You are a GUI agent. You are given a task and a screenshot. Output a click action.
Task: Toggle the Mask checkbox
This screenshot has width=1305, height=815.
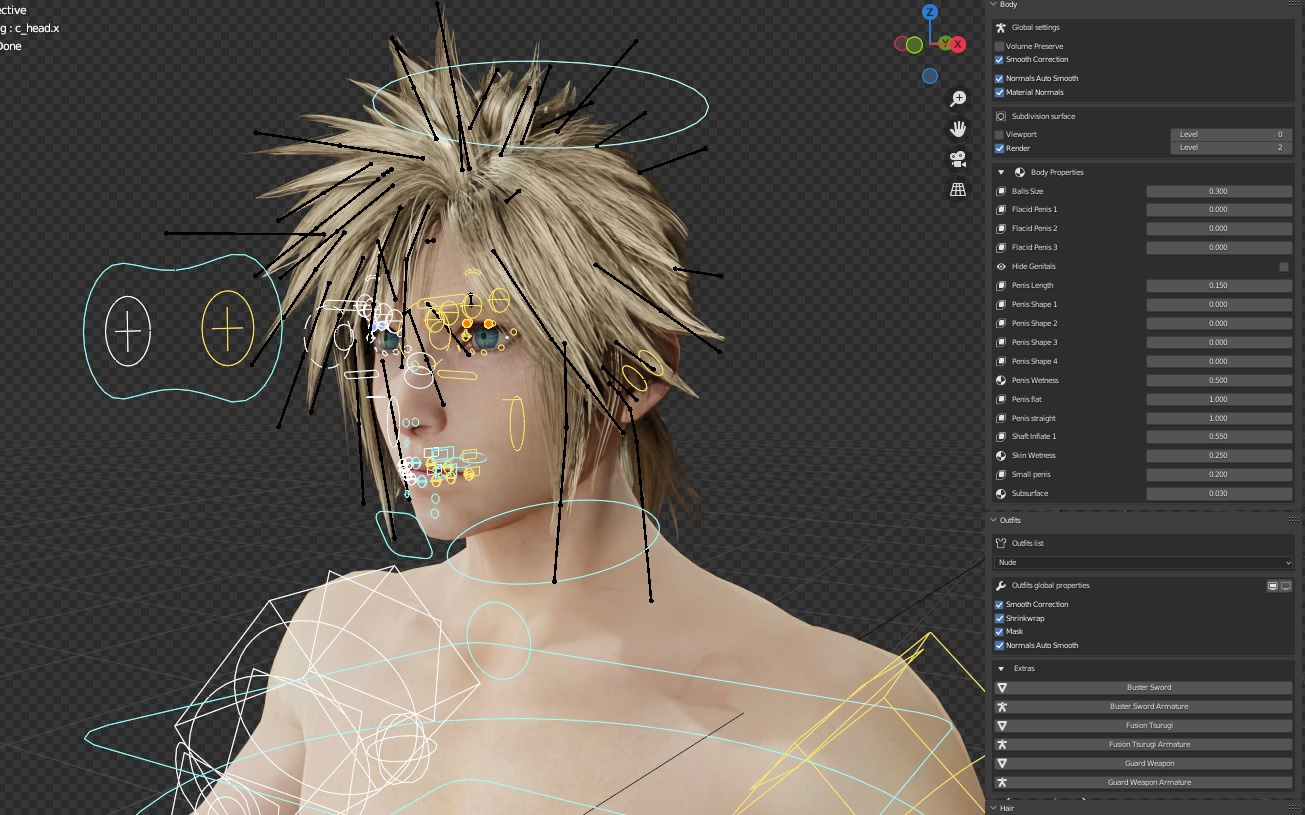[999, 631]
